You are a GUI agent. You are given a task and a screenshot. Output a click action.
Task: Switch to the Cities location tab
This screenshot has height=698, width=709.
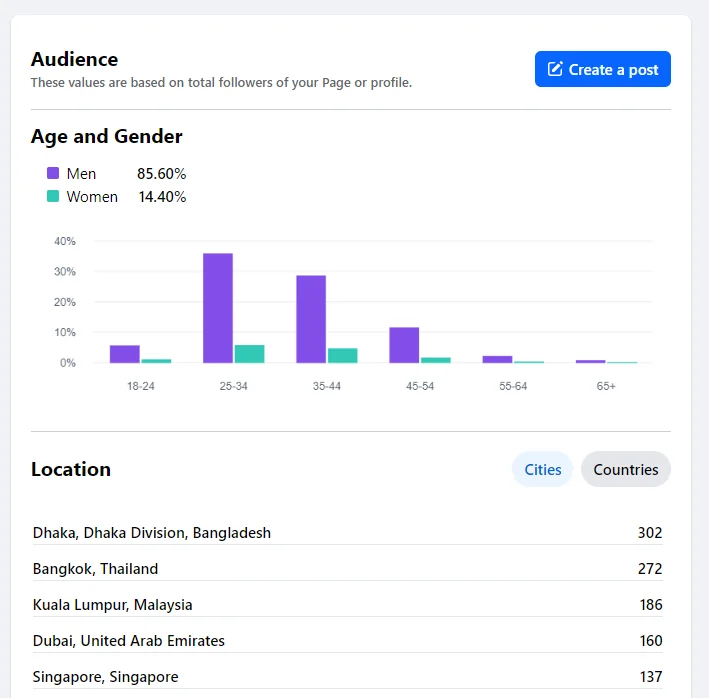coord(543,469)
